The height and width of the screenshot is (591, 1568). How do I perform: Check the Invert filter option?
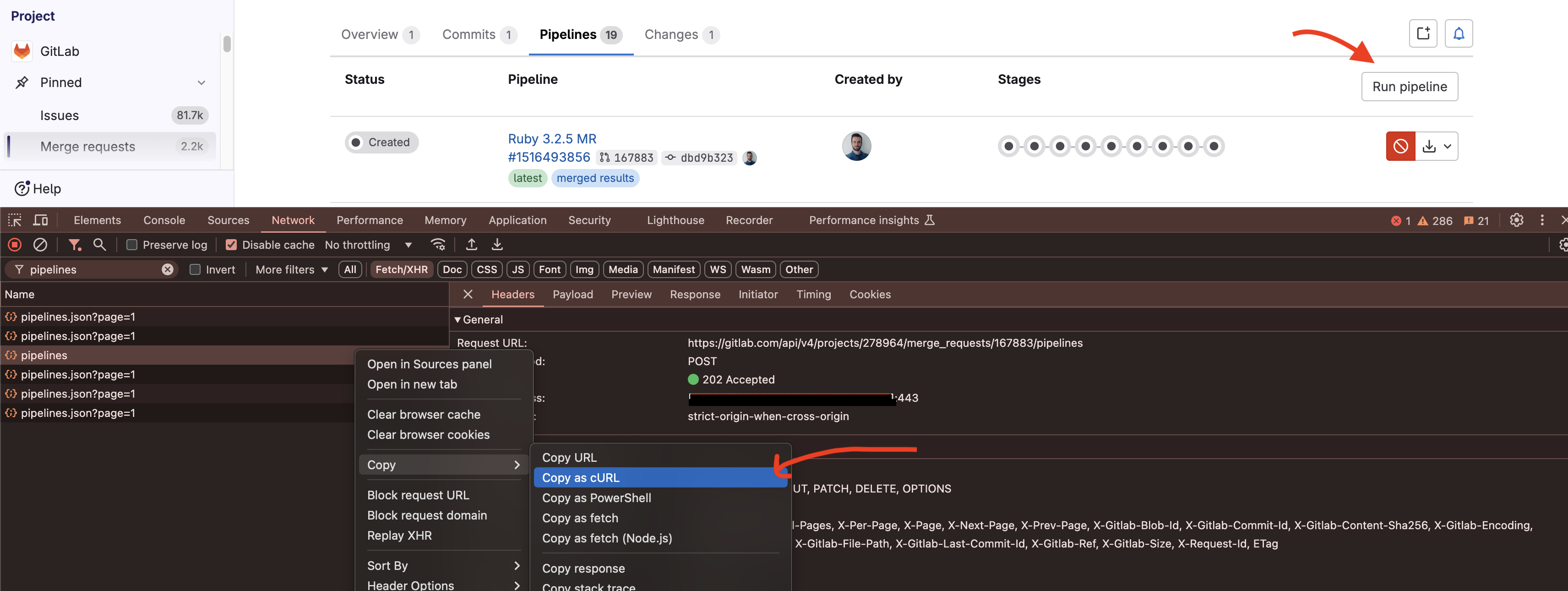(x=195, y=269)
